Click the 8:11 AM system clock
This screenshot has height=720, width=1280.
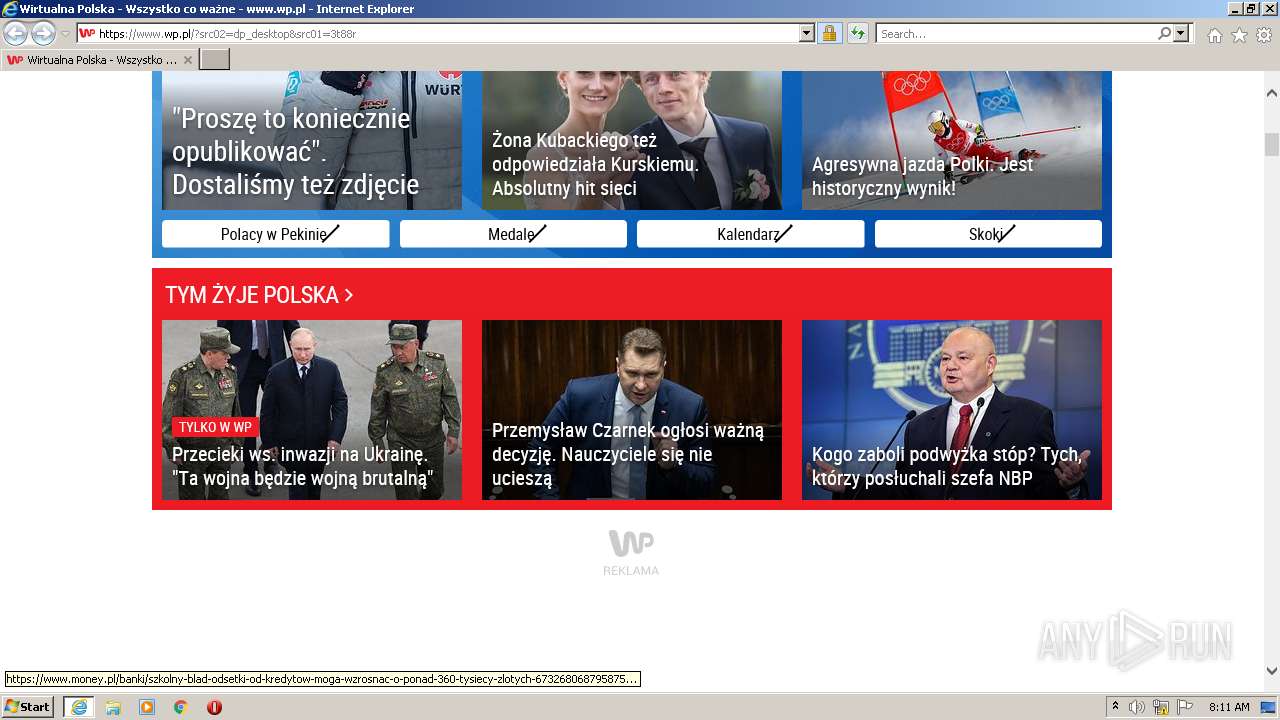[x=1229, y=707]
